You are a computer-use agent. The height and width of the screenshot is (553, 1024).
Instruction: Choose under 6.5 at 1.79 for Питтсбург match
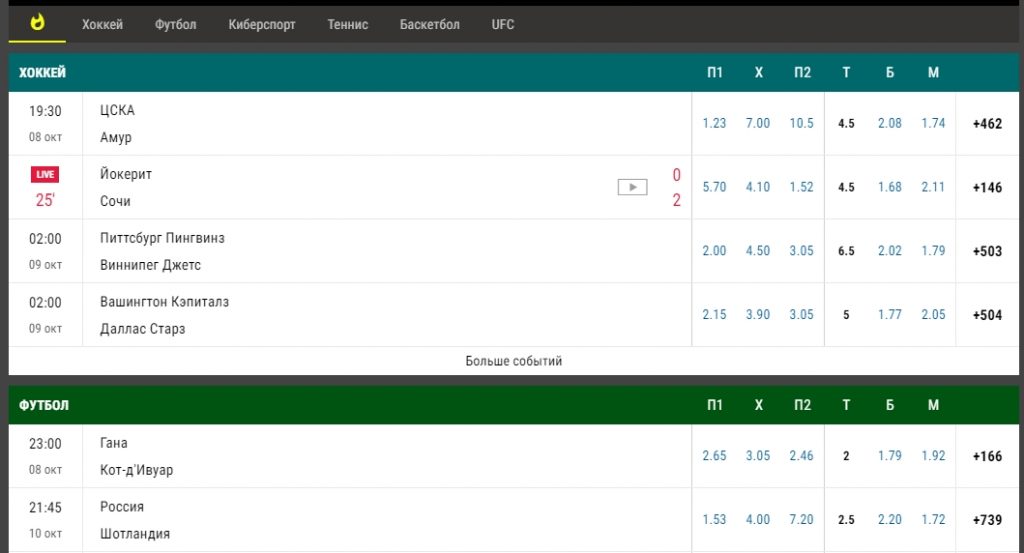click(x=933, y=251)
